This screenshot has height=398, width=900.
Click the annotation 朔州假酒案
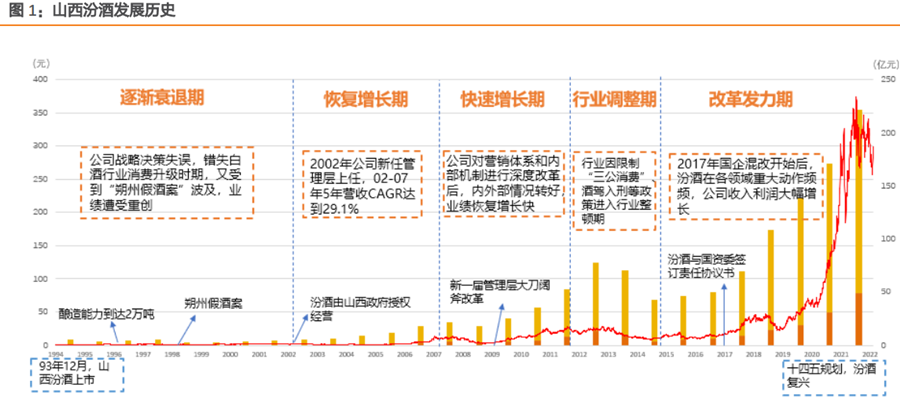coord(213,304)
